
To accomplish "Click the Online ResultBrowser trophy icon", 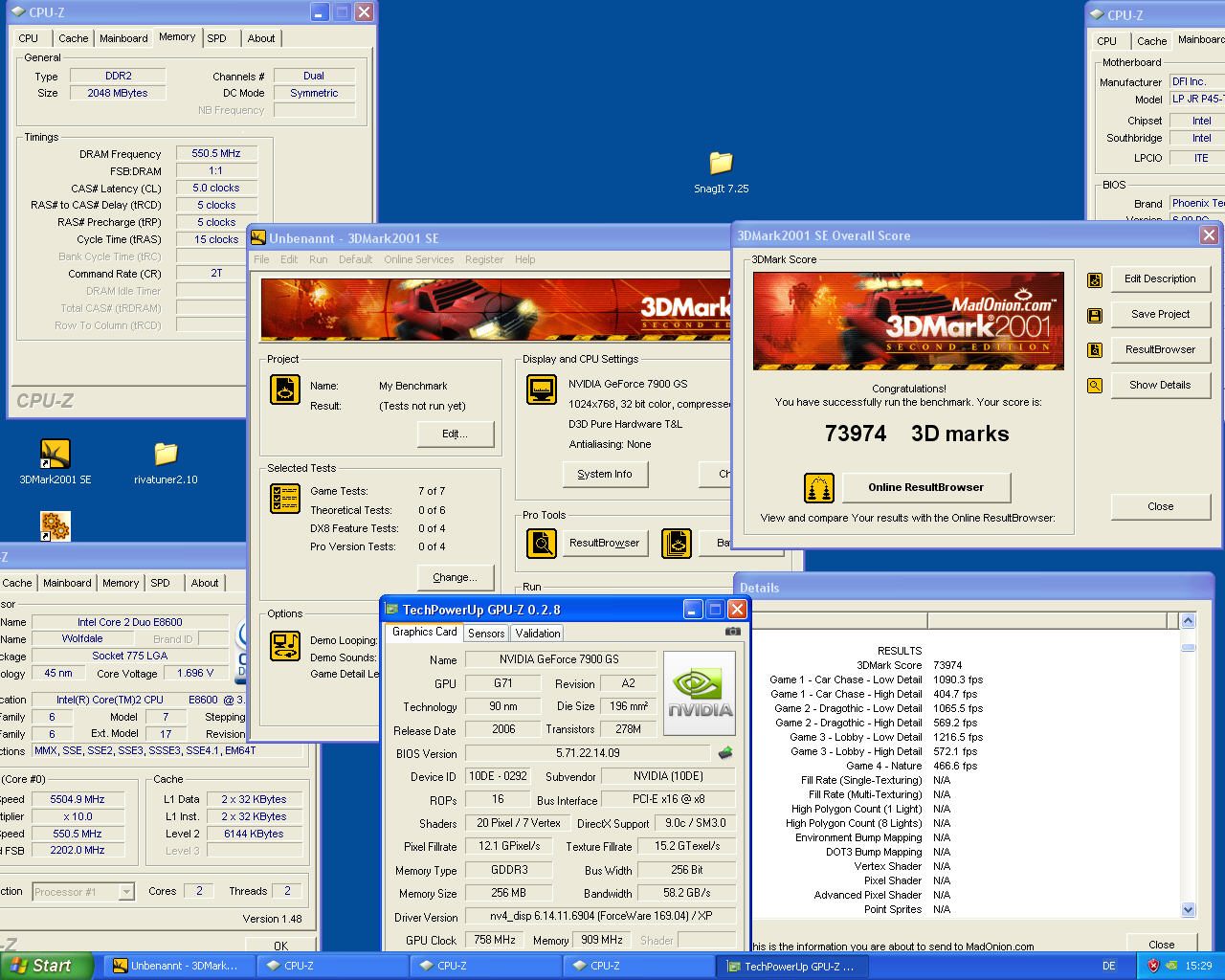I will coord(818,488).
